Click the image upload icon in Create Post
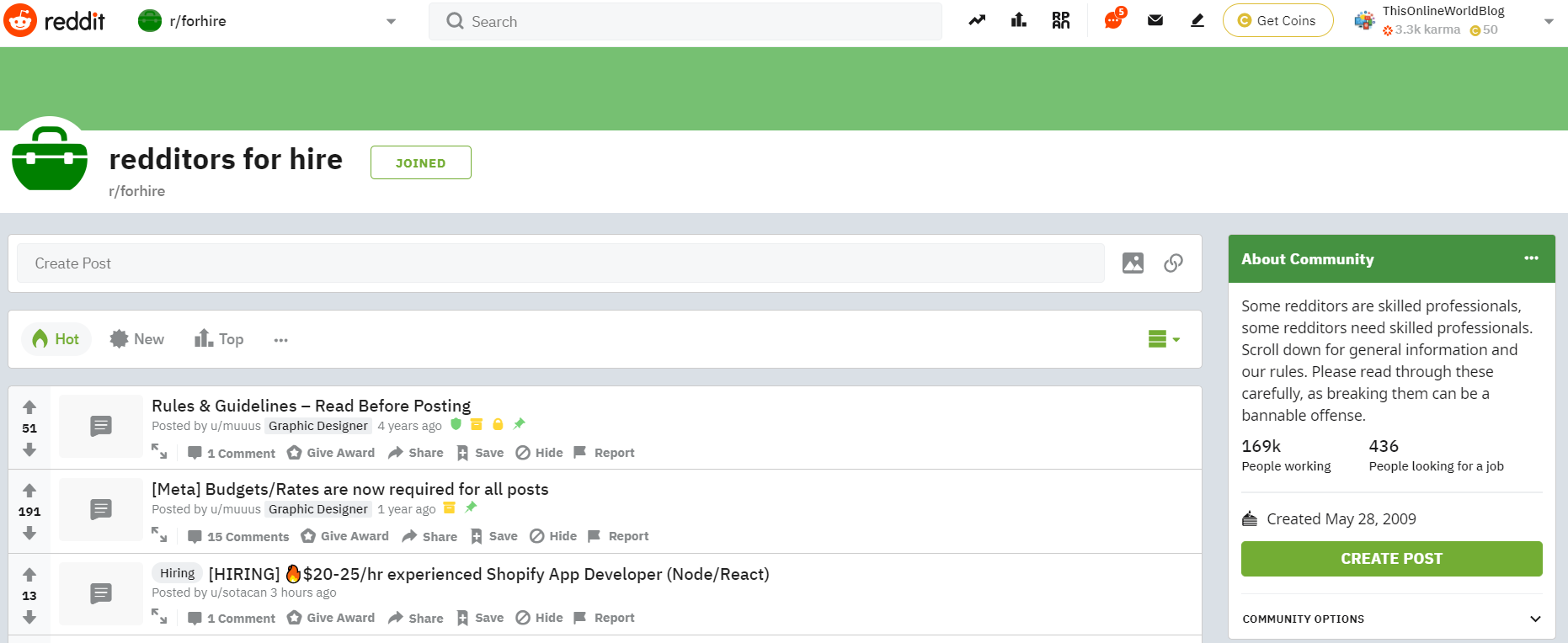Viewport: 1568px width, 643px height. pyautogui.click(x=1133, y=263)
